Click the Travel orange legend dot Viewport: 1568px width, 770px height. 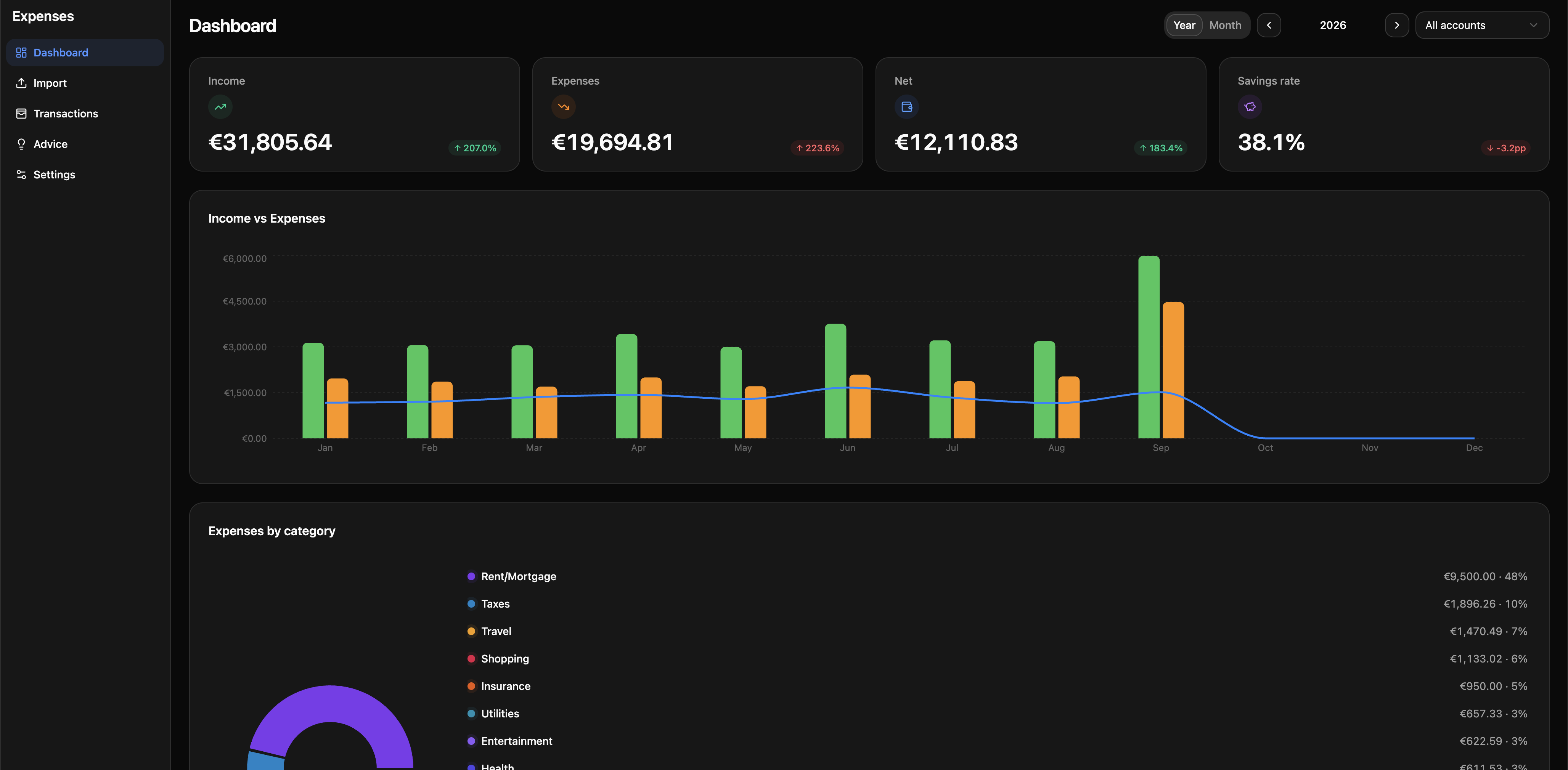pos(471,631)
